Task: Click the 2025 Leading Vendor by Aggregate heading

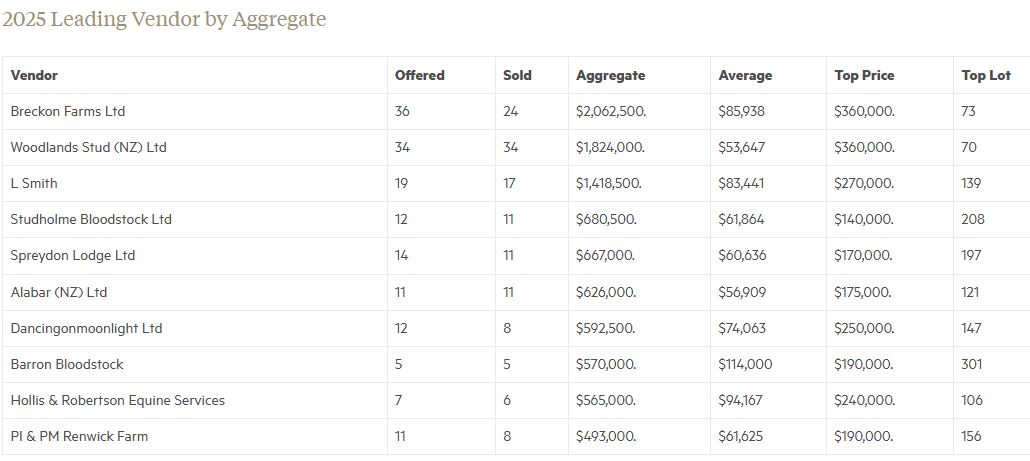Action: pyautogui.click(x=164, y=19)
